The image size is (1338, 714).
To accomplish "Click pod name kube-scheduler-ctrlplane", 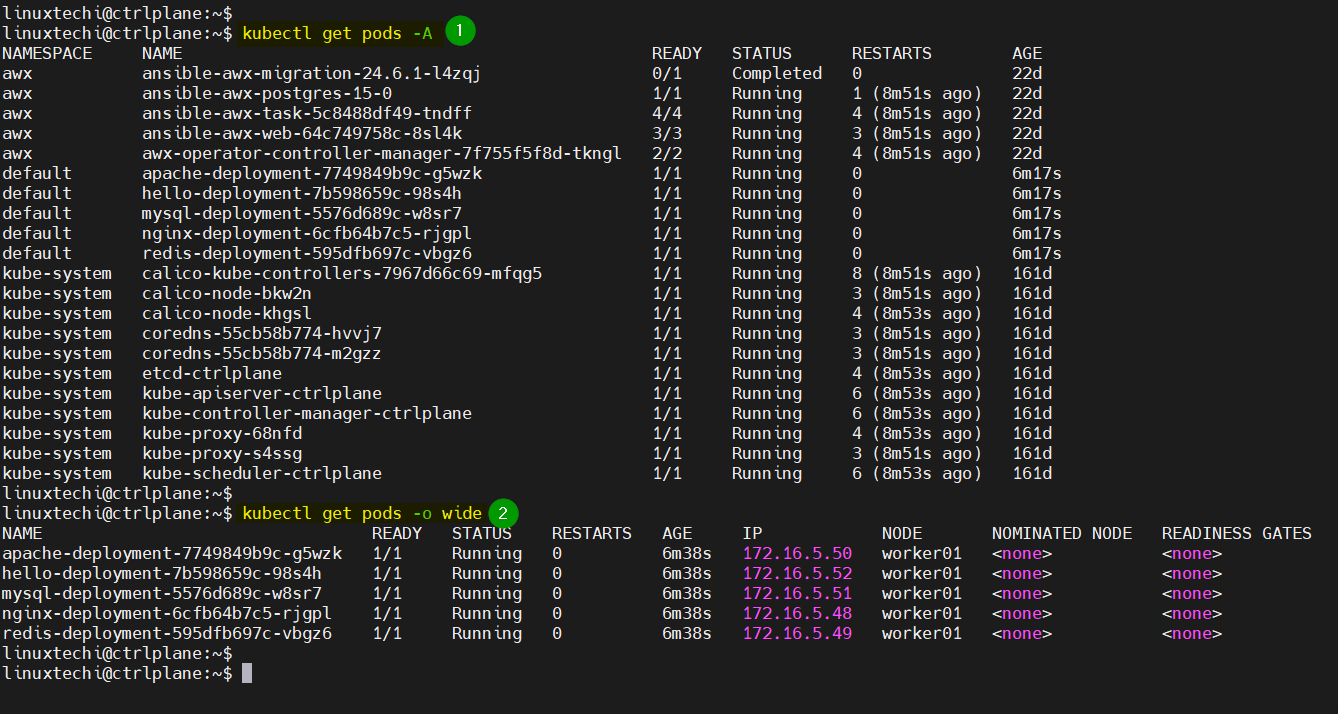I will (x=262, y=474).
